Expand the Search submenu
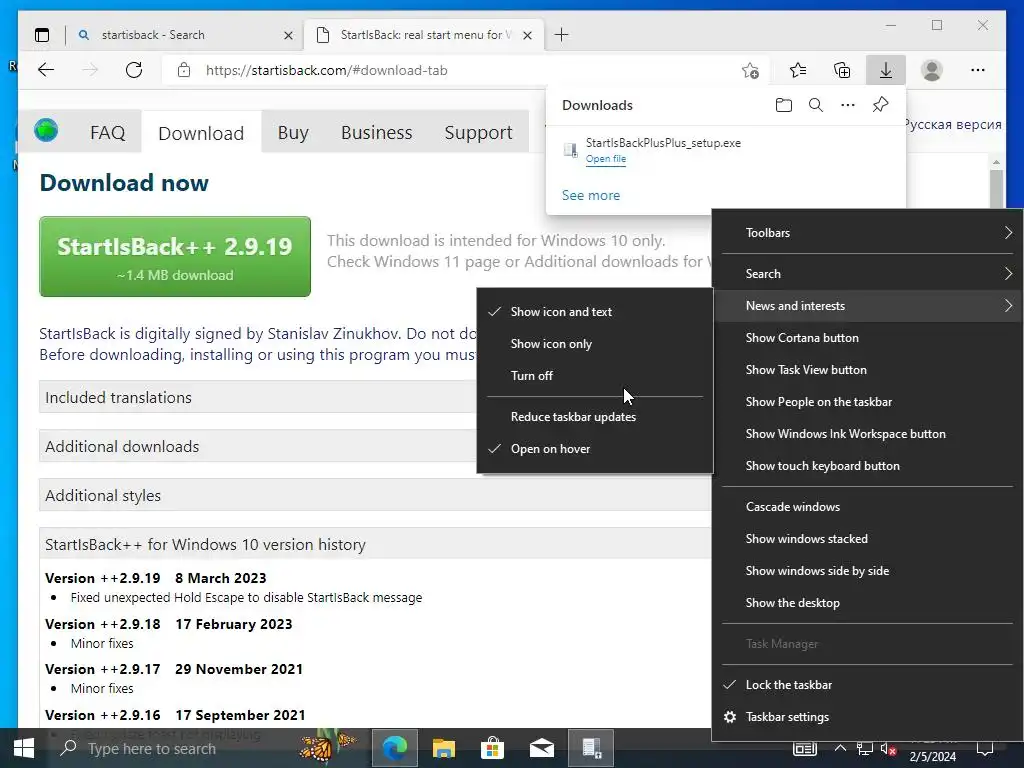Viewport: 1024px width, 768px height. (867, 274)
